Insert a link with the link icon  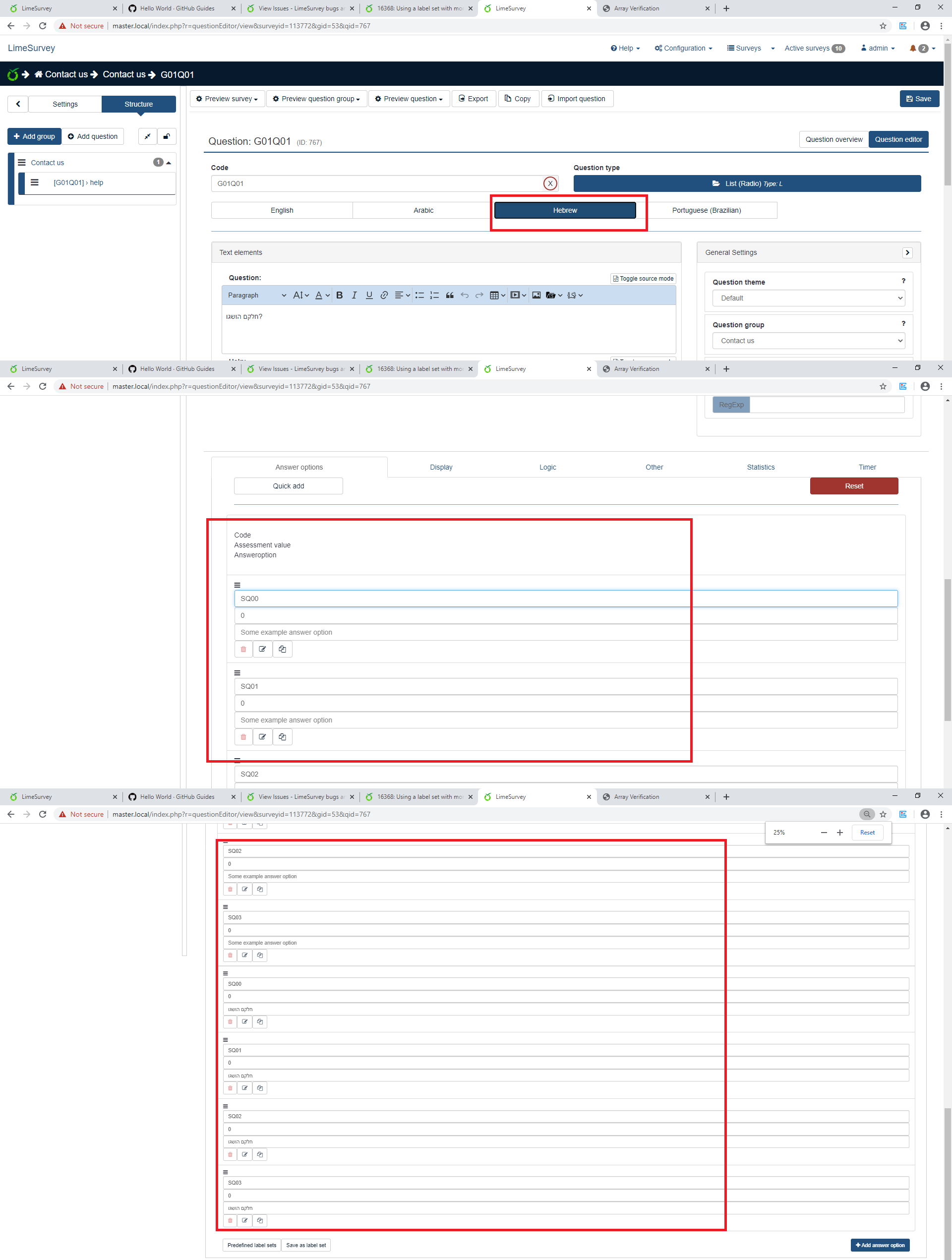[384, 295]
